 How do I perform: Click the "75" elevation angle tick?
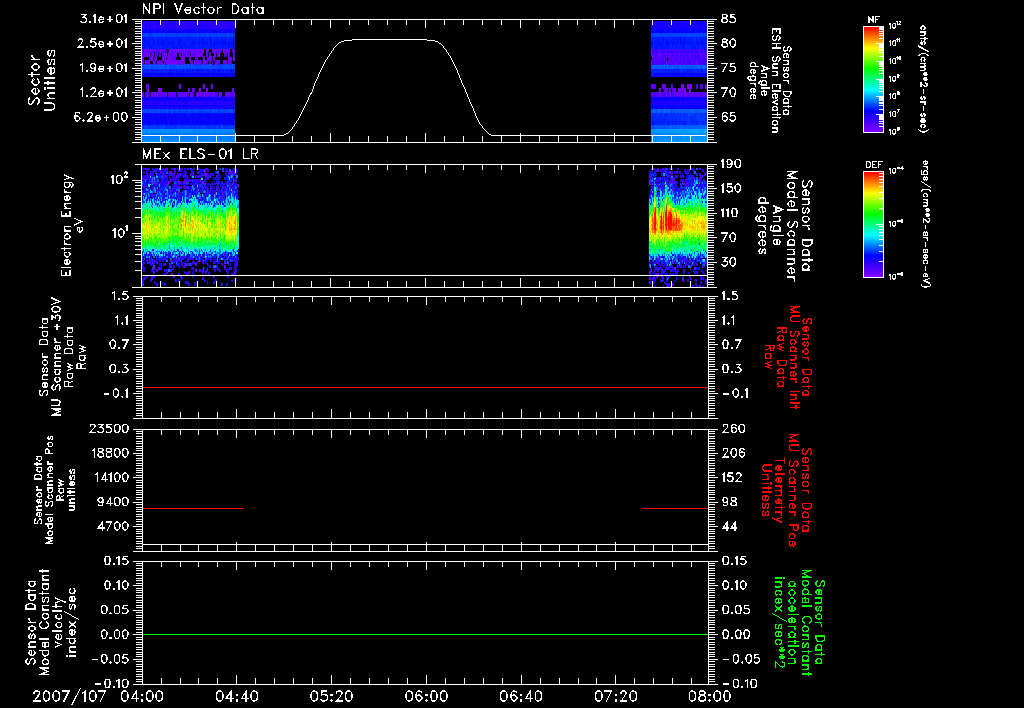coord(728,68)
